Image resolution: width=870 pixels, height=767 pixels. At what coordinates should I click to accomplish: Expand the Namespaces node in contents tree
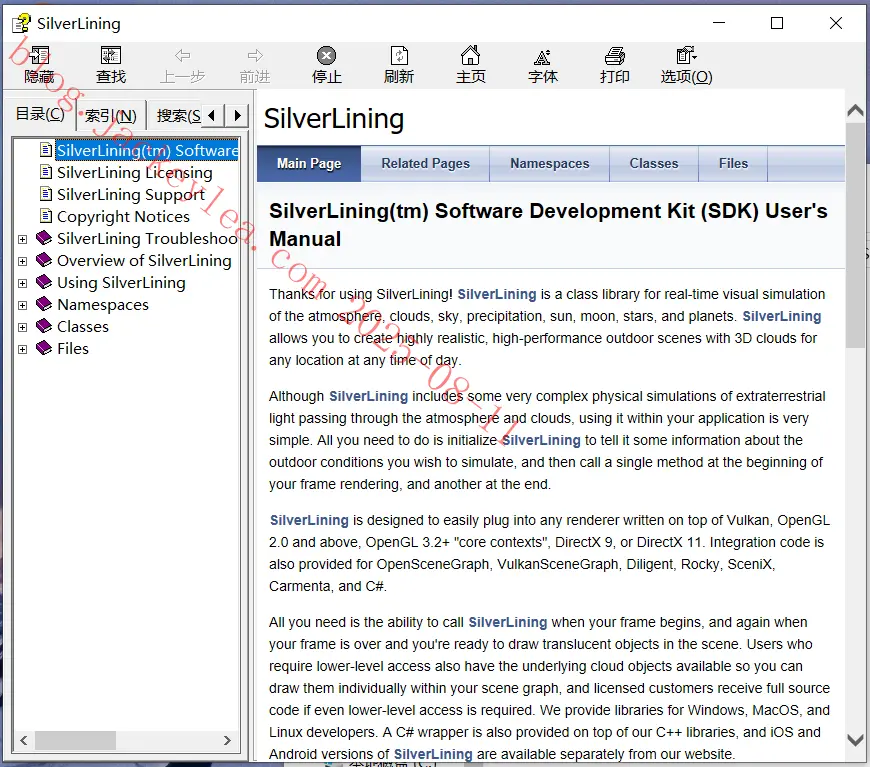[22, 305]
